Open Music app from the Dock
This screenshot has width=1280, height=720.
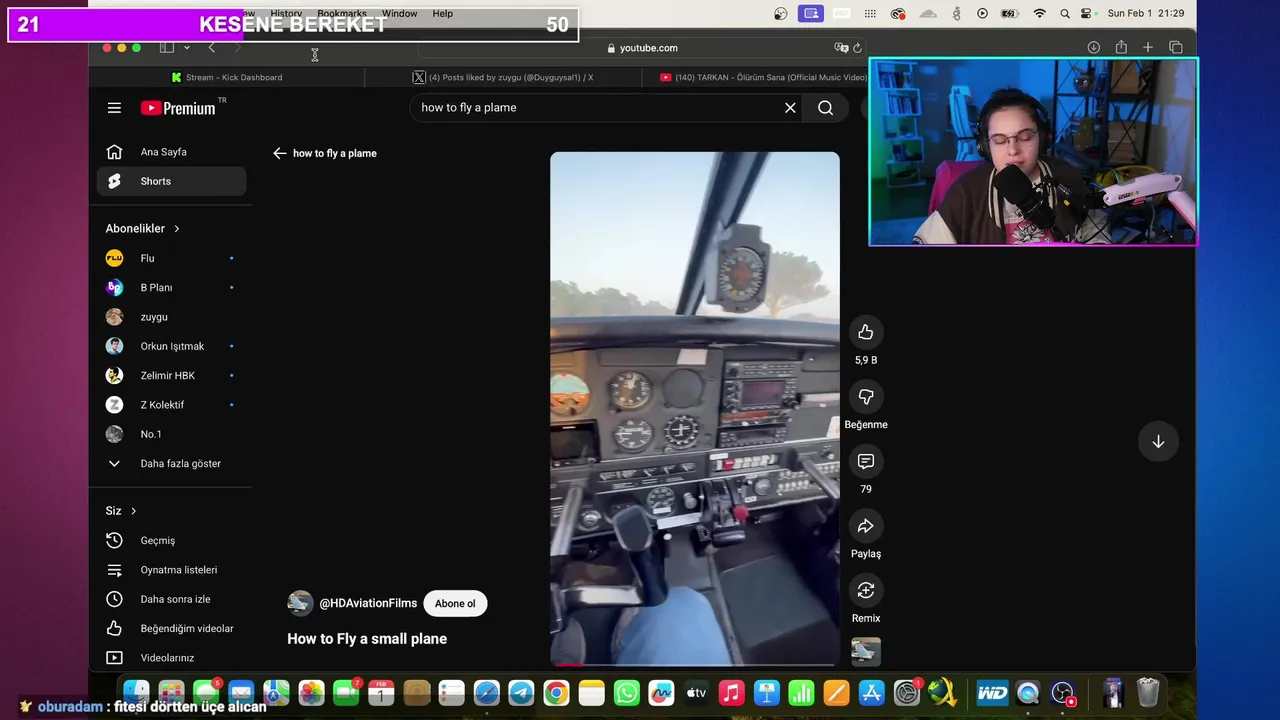pos(732,692)
